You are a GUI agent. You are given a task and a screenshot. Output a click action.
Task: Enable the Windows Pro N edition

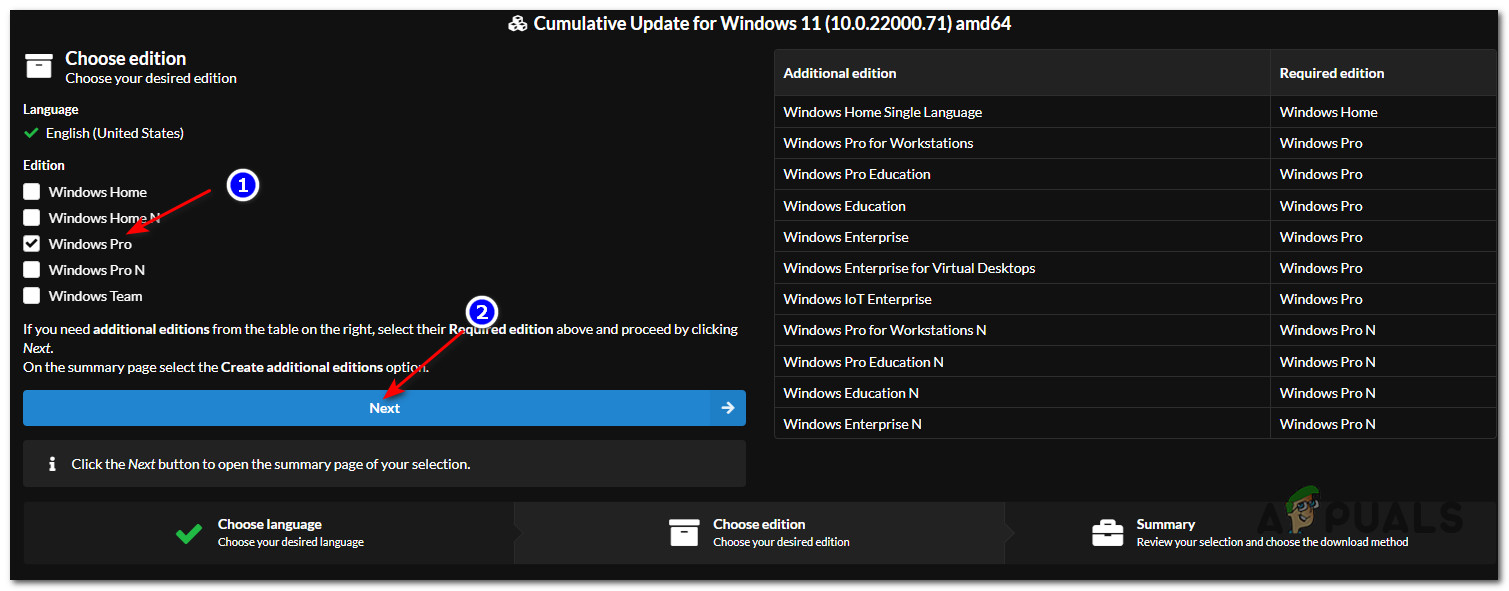(31, 269)
